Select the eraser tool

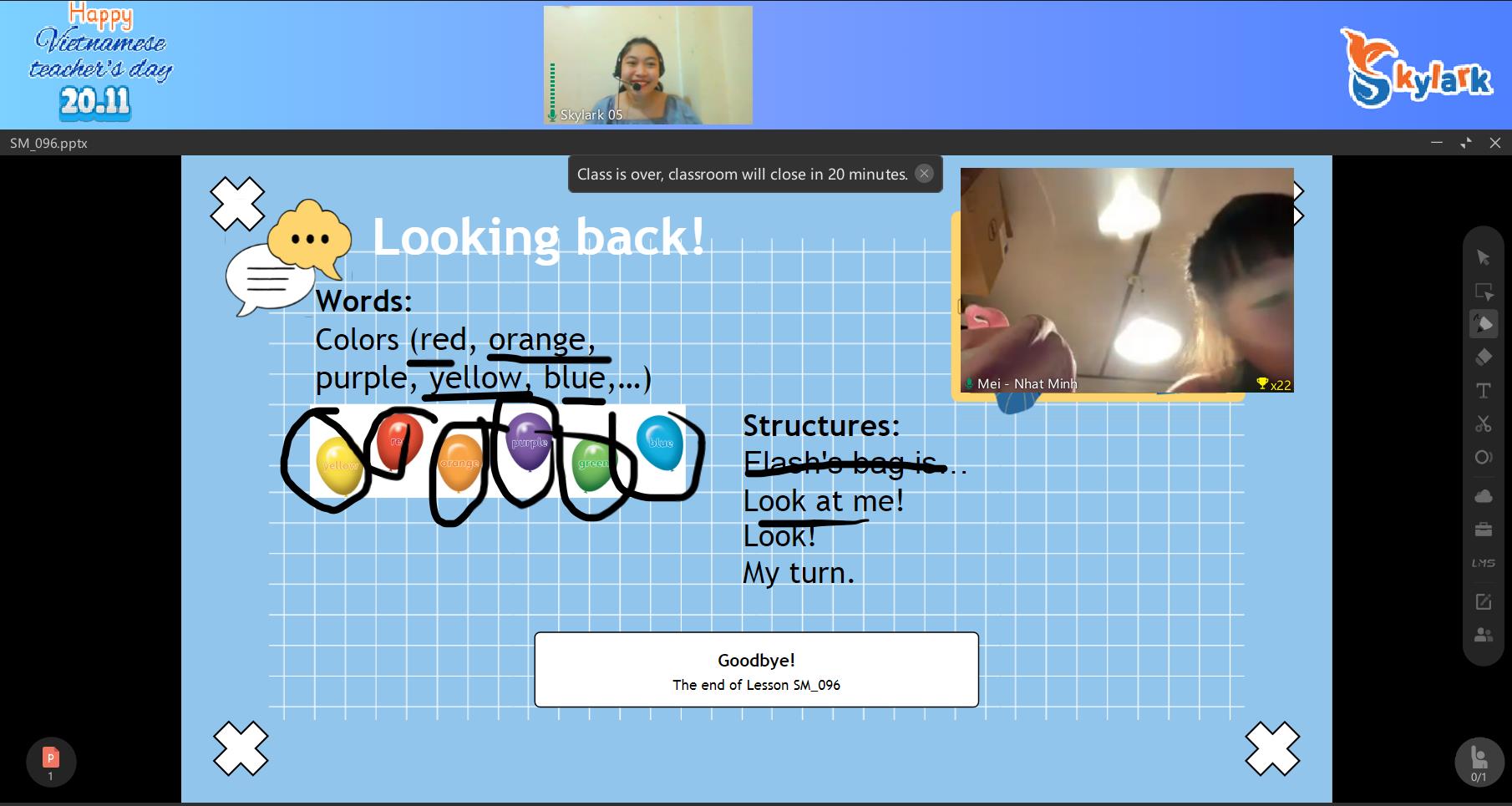[1483, 357]
